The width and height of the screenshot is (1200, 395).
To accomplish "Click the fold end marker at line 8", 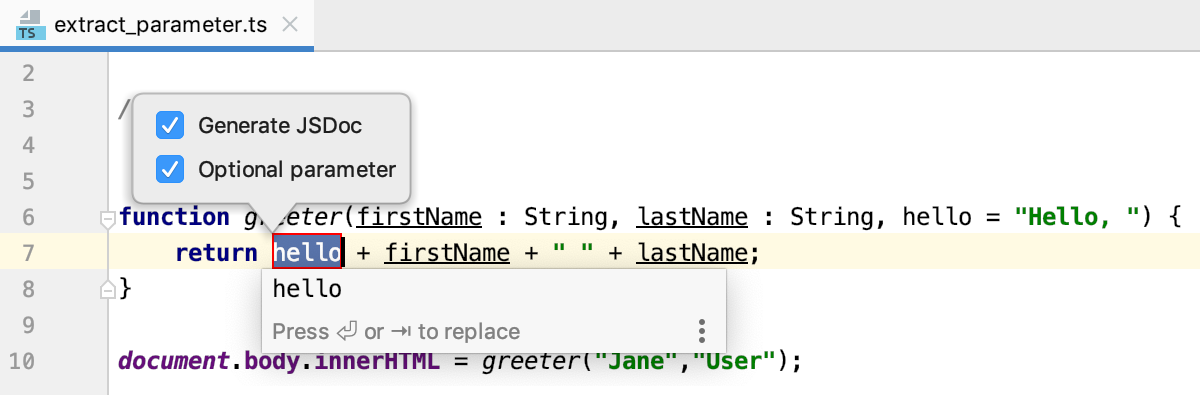I will coord(108,290).
